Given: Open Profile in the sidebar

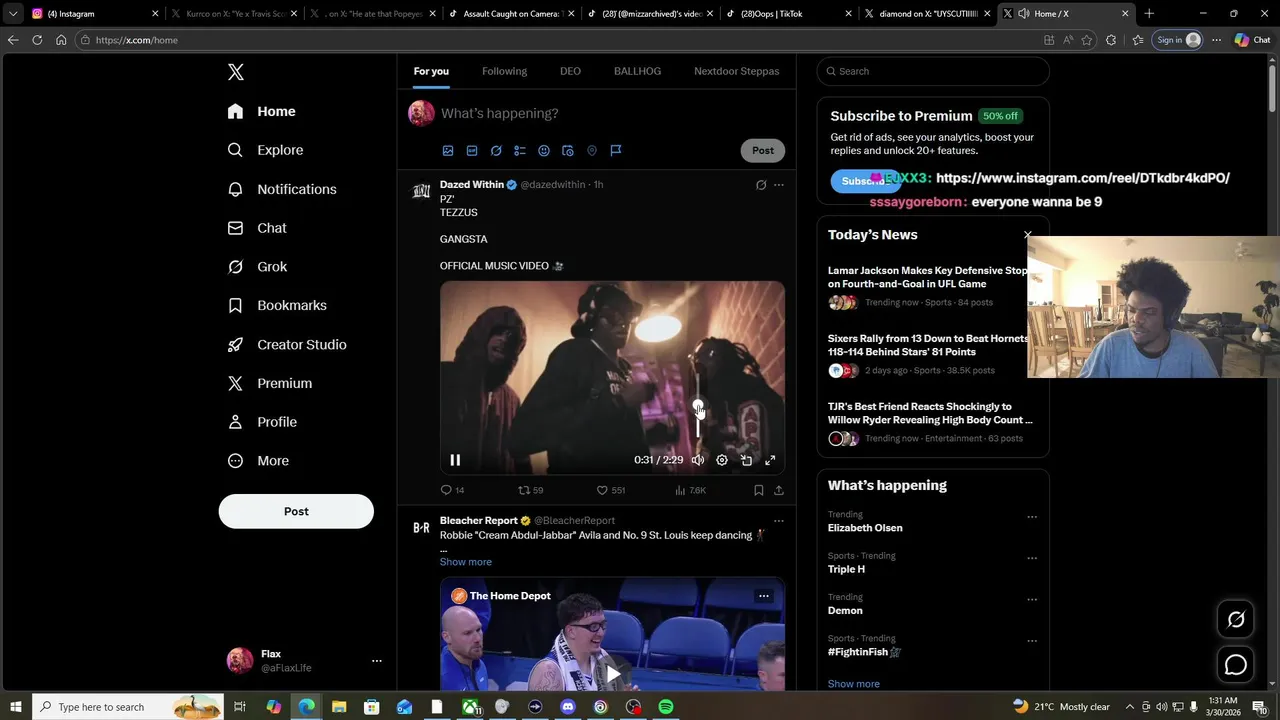Looking at the screenshot, I should click(262, 422).
